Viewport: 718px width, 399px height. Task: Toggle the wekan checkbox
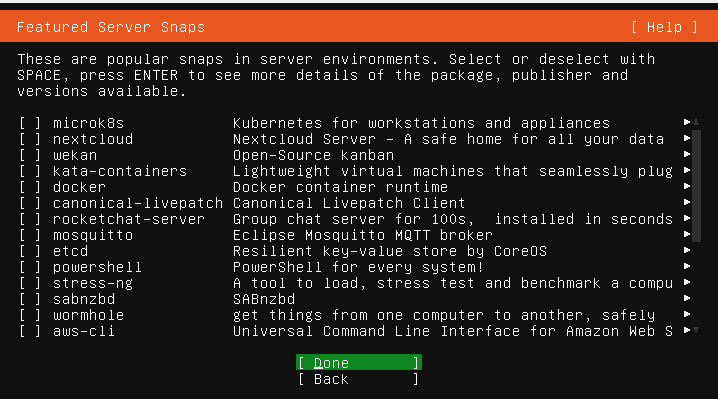point(30,155)
